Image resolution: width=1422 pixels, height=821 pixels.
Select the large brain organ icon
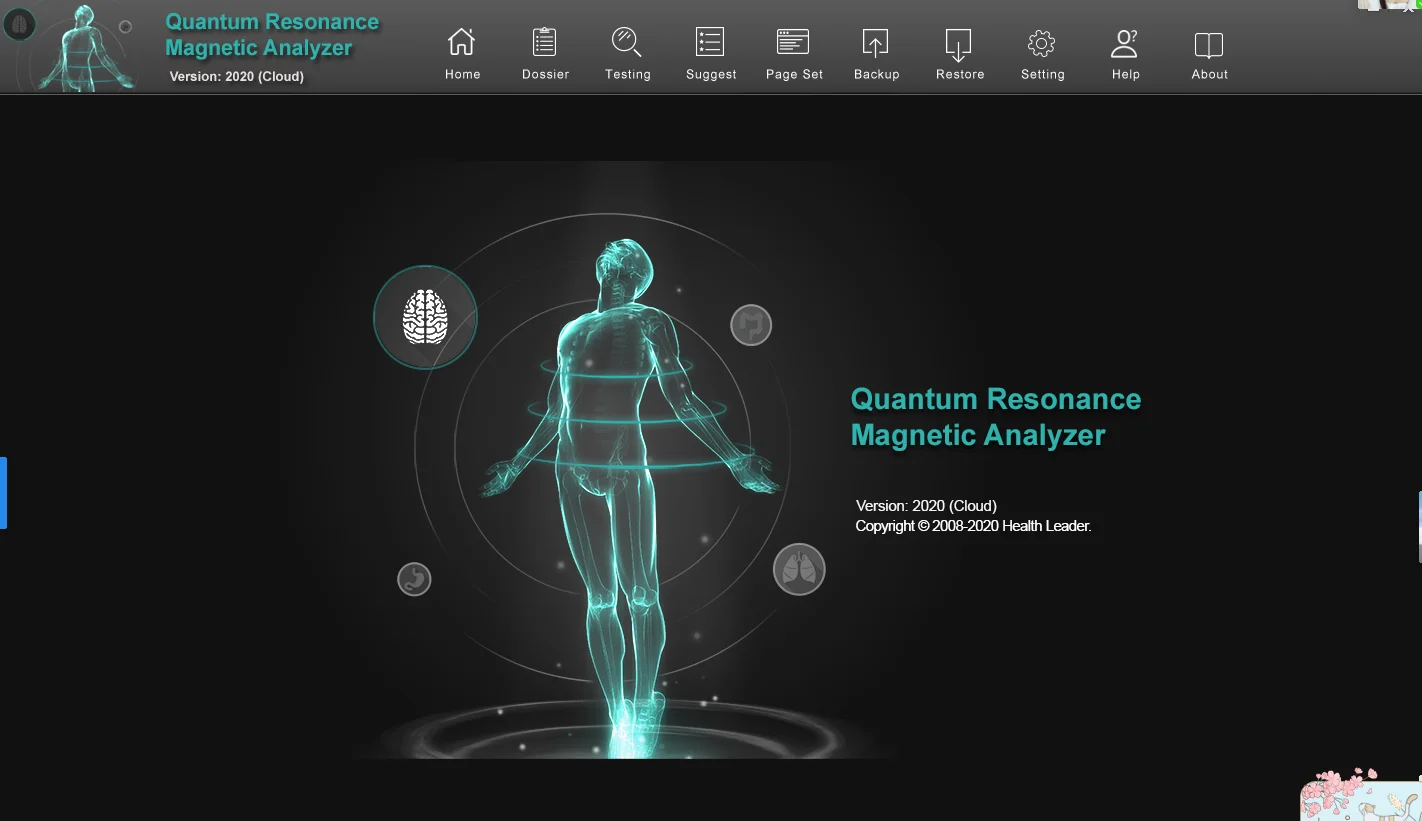pyautogui.click(x=425, y=317)
